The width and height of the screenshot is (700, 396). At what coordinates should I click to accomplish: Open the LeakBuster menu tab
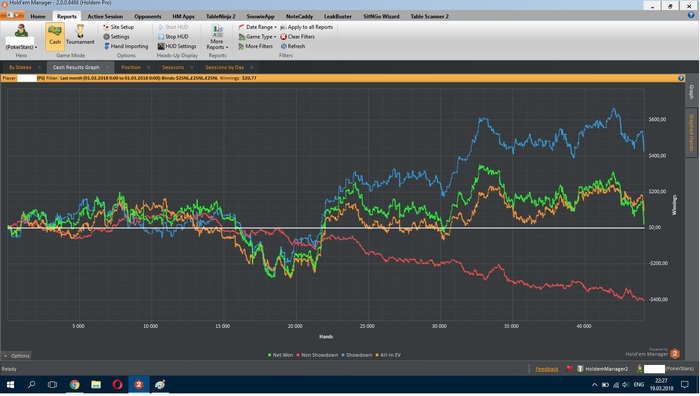click(x=338, y=16)
